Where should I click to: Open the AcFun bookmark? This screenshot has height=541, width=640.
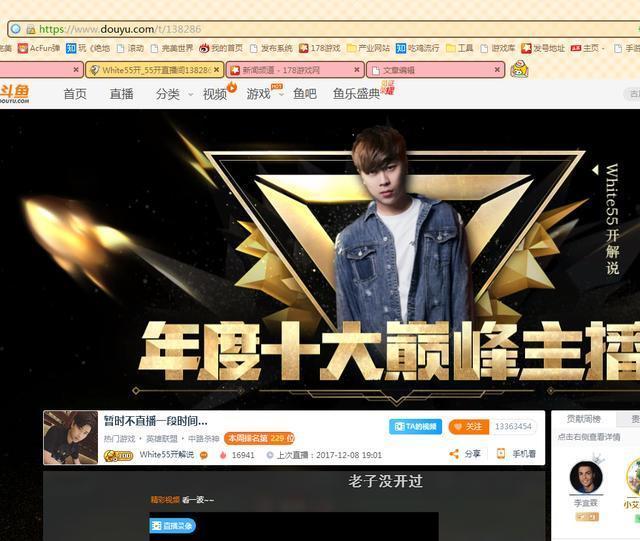[39, 48]
